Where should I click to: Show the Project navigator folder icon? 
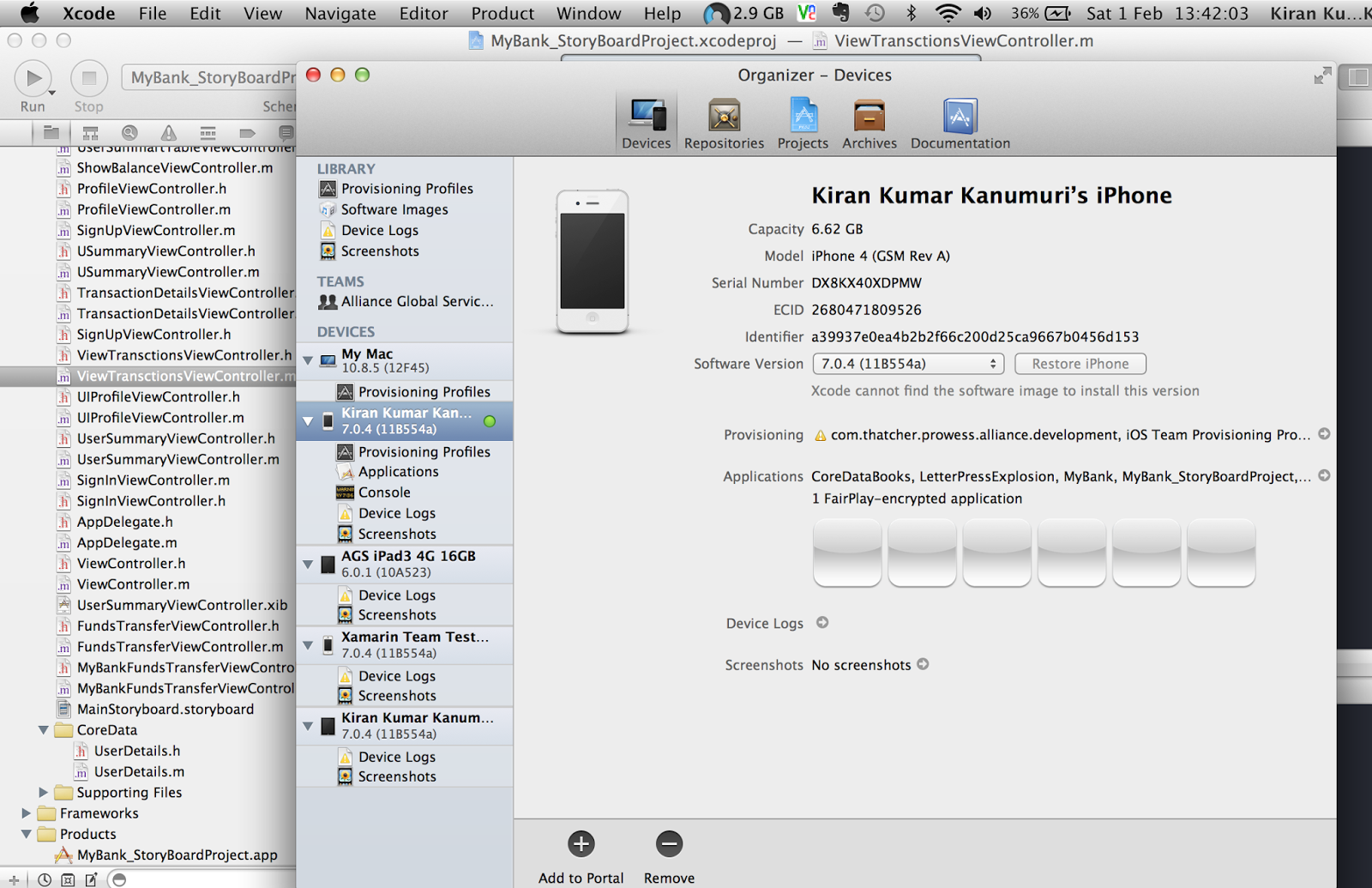(51, 133)
